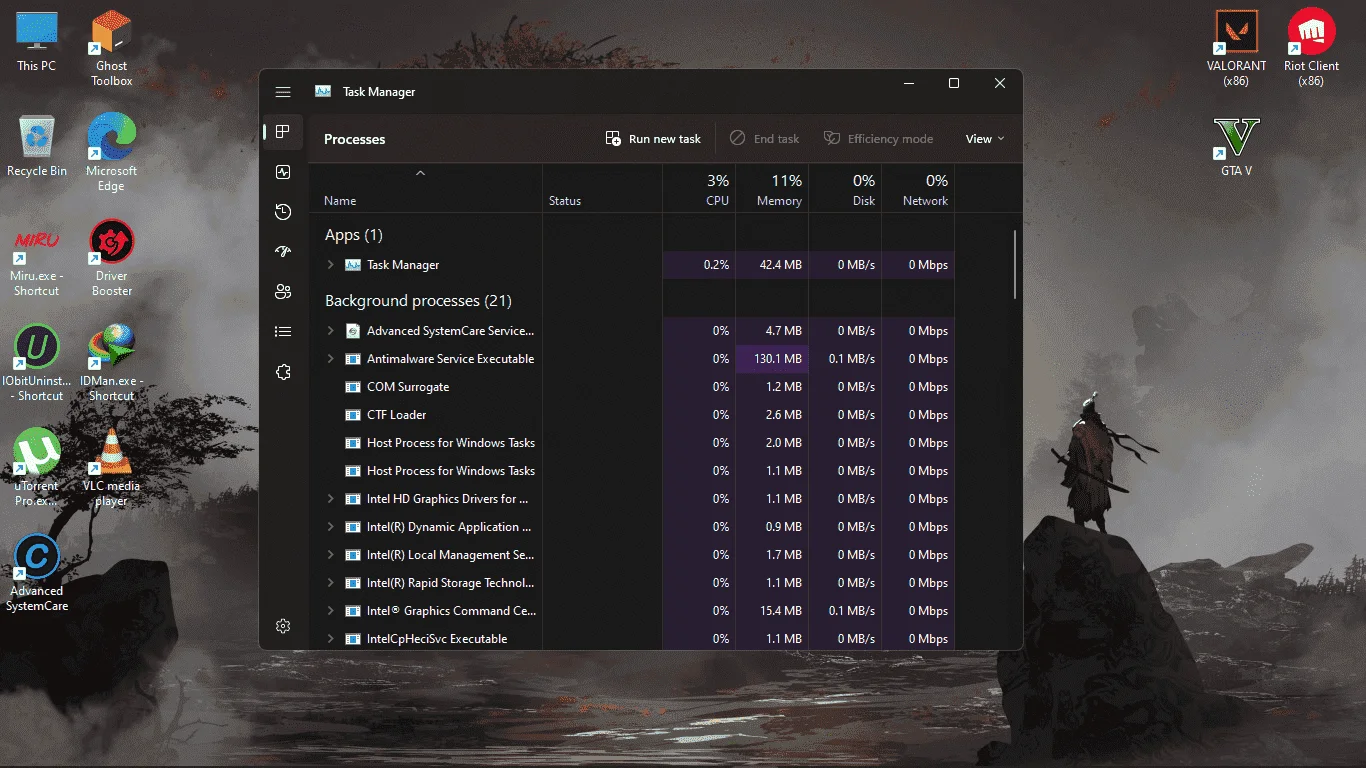Click the 15.4 MB memory cell
This screenshot has width=1366, height=768.
pos(772,611)
